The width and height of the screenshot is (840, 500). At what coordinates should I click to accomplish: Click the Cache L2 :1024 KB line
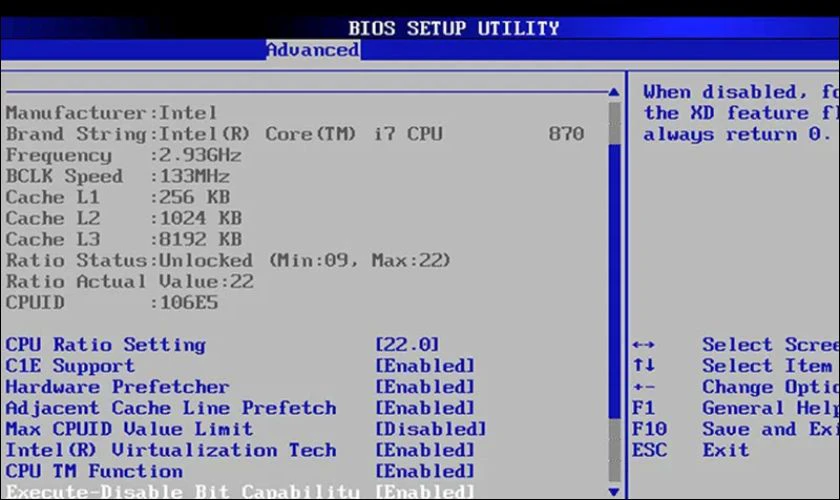(x=123, y=218)
